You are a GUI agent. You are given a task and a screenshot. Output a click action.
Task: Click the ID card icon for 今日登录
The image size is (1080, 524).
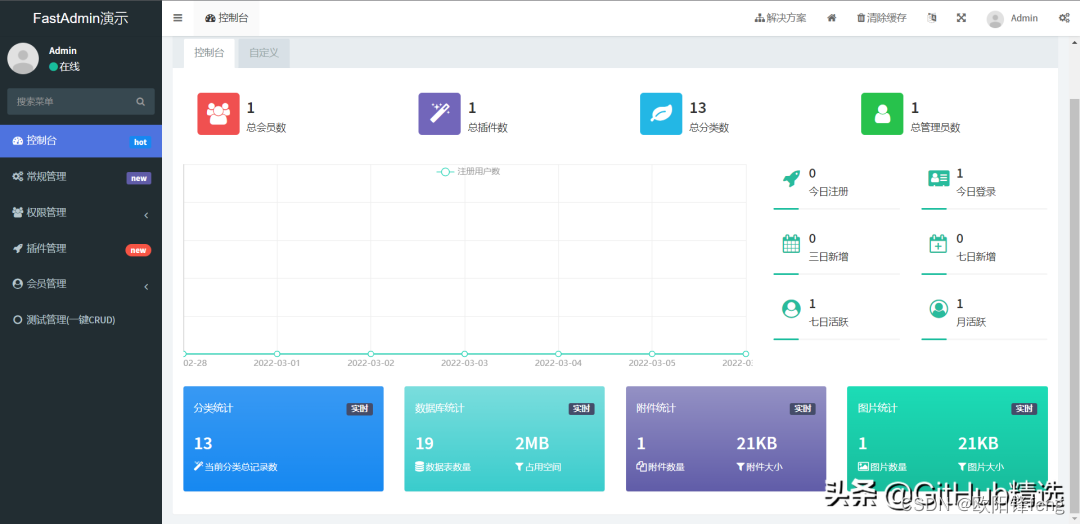(x=939, y=179)
